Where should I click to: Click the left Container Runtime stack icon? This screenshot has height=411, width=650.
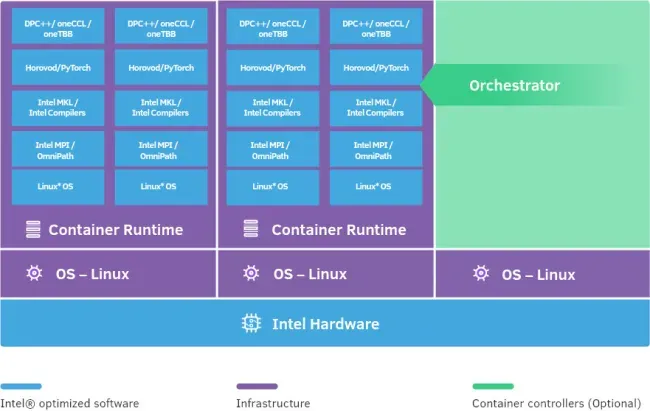click(x=33, y=229)
